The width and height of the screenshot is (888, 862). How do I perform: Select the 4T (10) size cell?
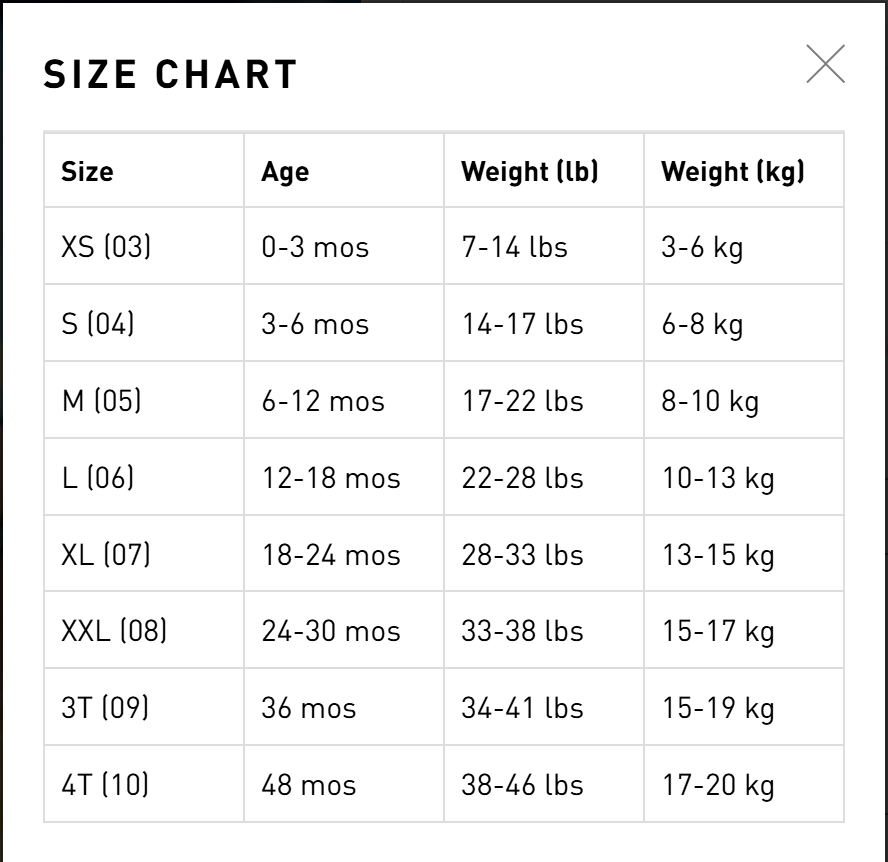coord(105,785)
